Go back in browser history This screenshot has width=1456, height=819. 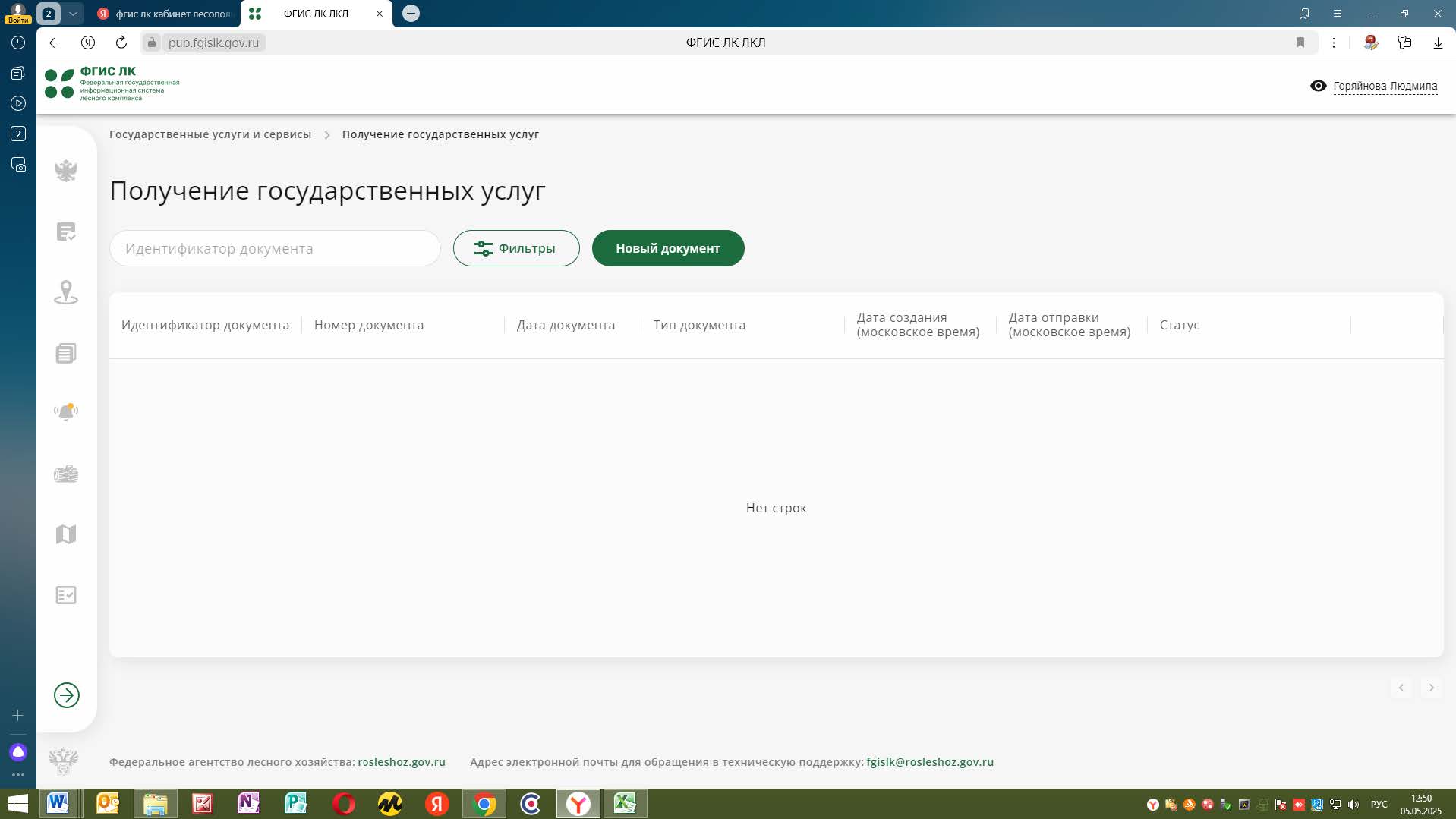pyautogui.click(x=55, y=43)
